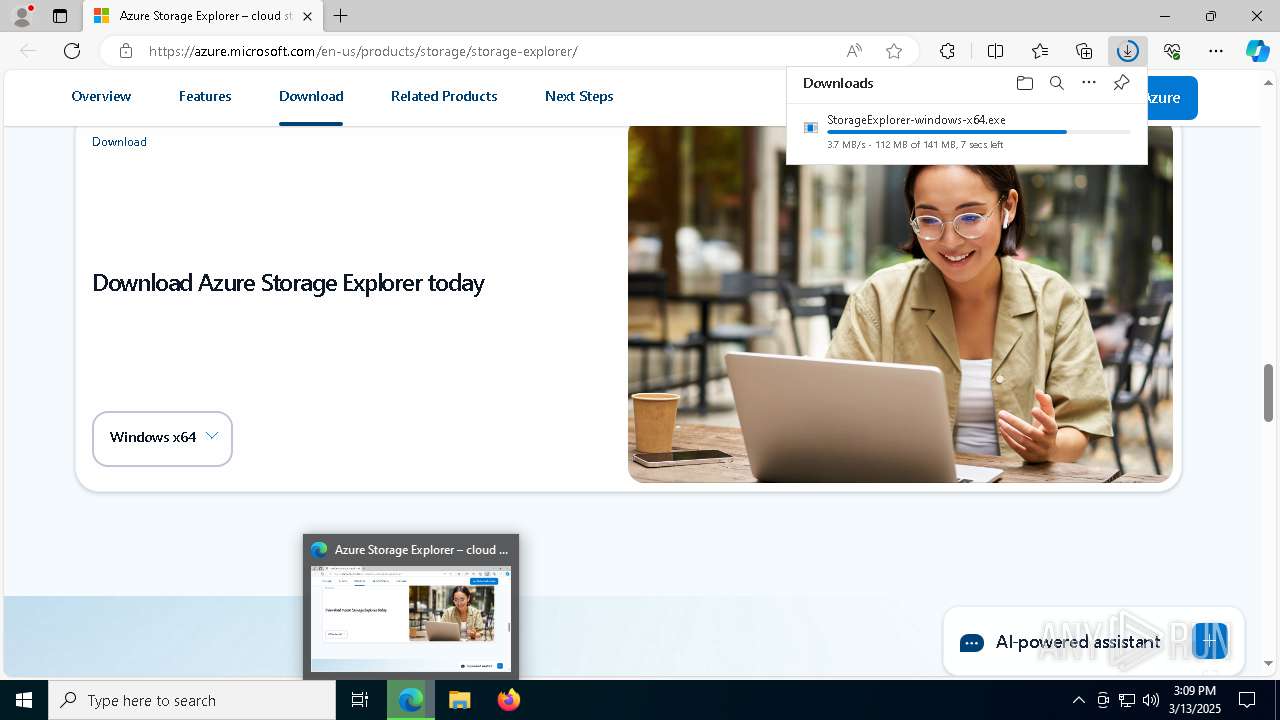Switch to the Overview tab
Viewport: 1280px width, 720px height.
101,96
